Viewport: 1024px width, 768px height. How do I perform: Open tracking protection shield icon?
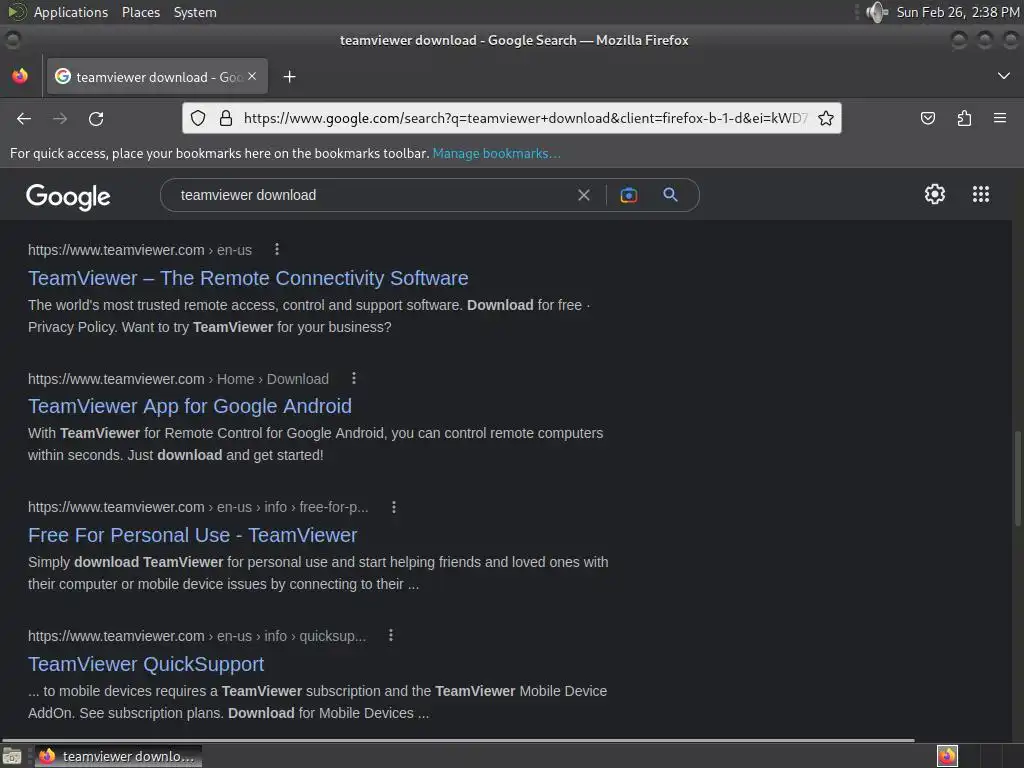[198, 118]
